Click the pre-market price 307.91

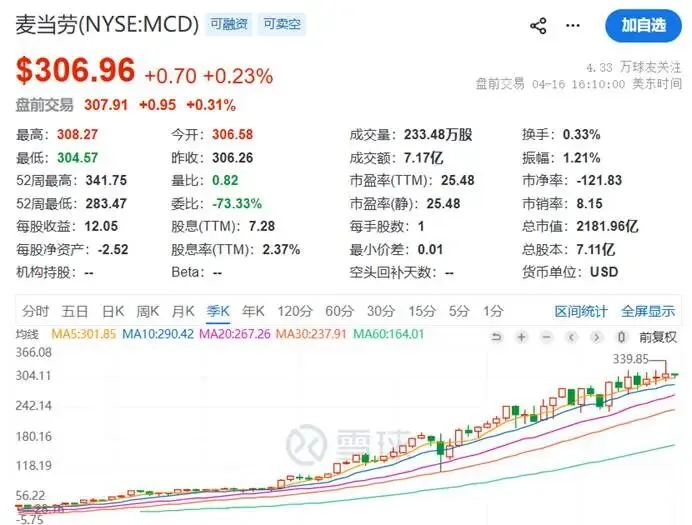pyautogui.click(x=106, y=105)
